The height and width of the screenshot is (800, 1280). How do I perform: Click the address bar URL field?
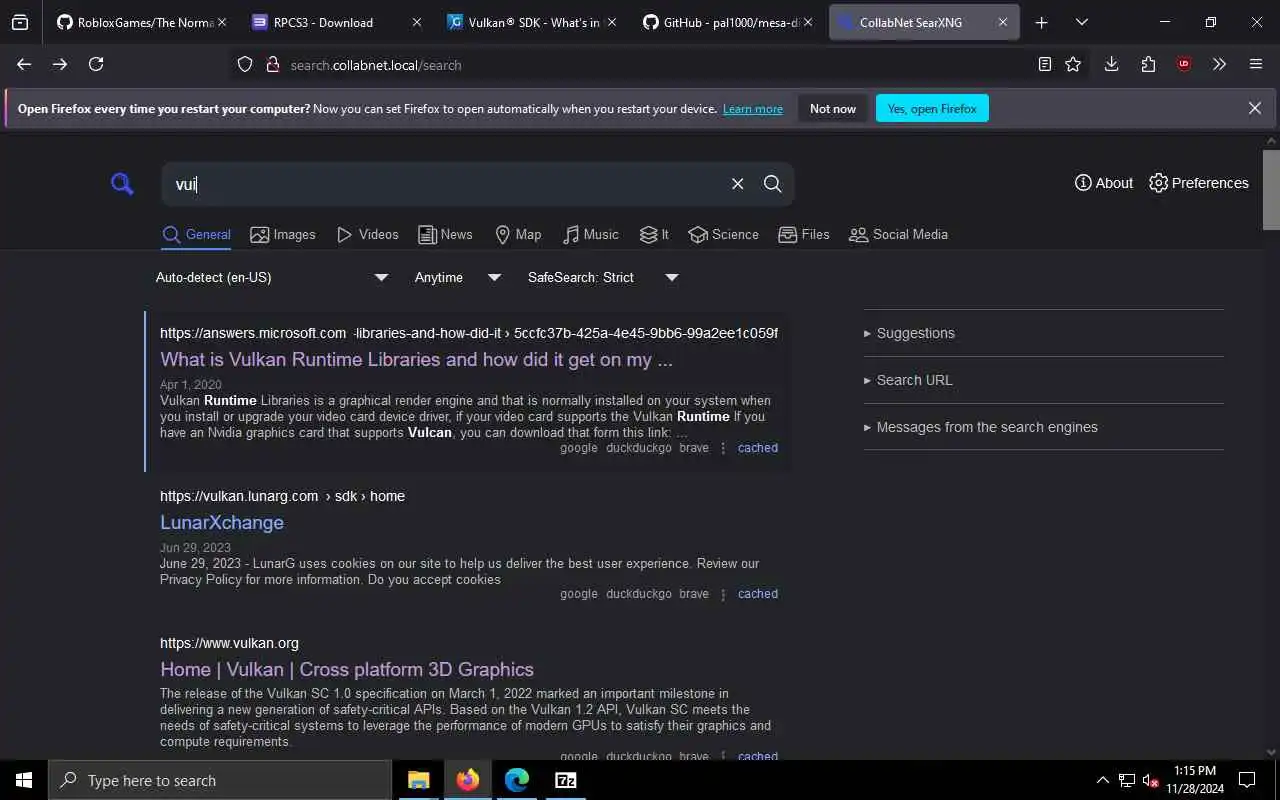tap(640, 65)
